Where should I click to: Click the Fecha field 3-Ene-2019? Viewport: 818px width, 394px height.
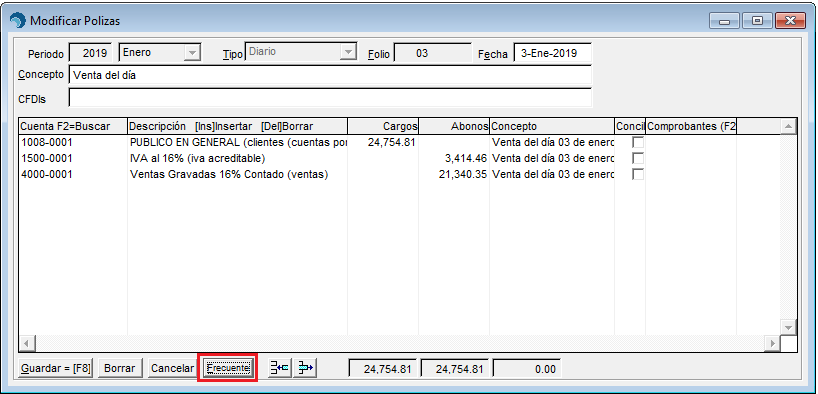552,53
